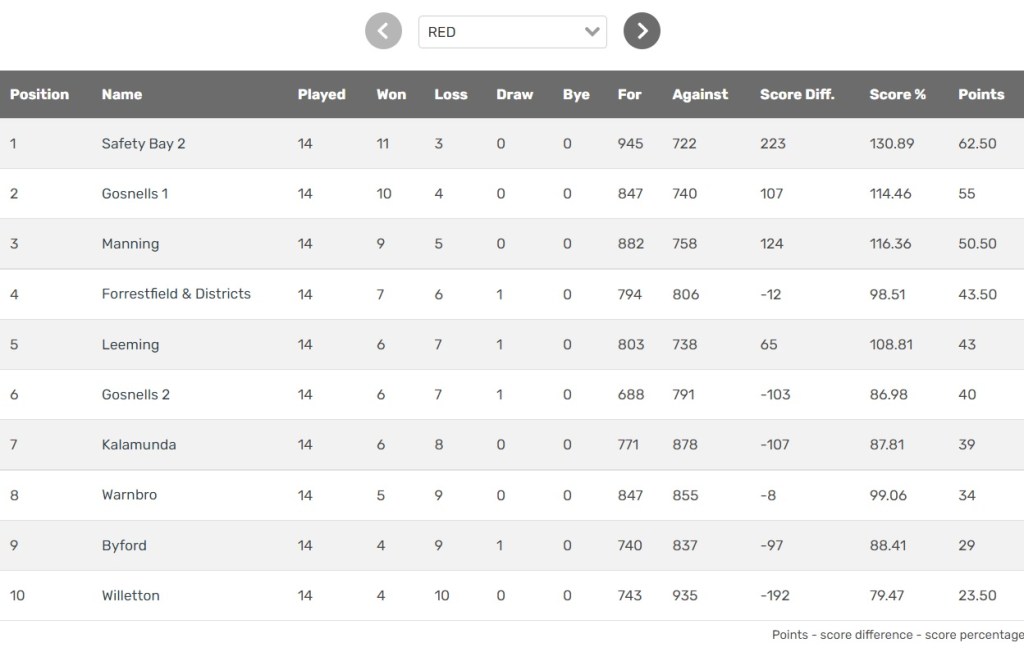The height and width of the screenshot is (652, 1024).
Task: Select Warnbro team entry
Action: 129,495
